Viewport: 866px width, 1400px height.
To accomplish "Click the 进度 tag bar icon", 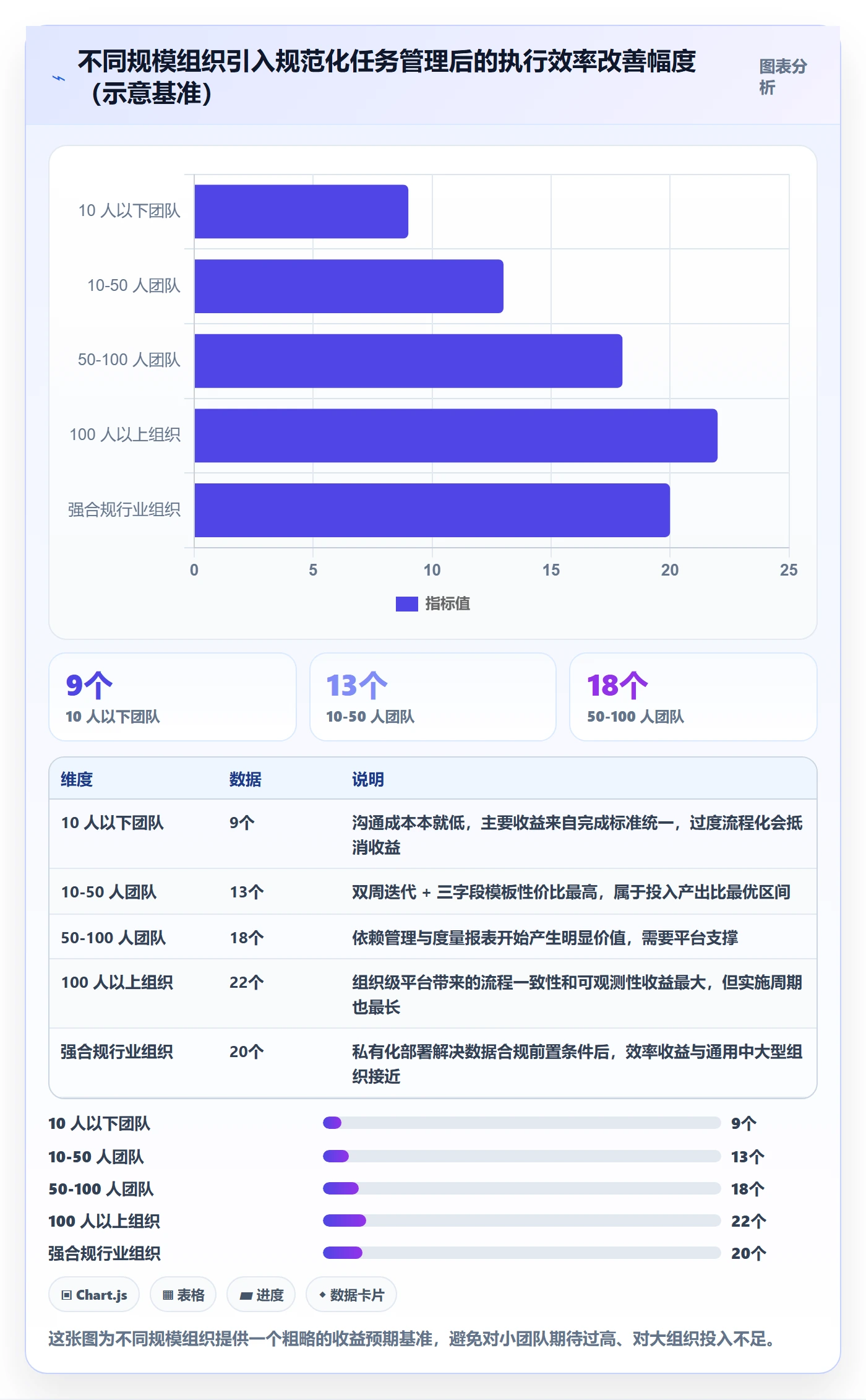I will tap(246, 1295).
